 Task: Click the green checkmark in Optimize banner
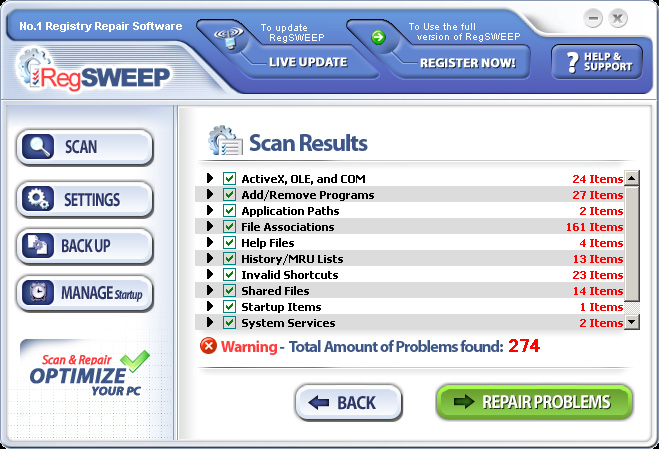[x=135, y=360]
